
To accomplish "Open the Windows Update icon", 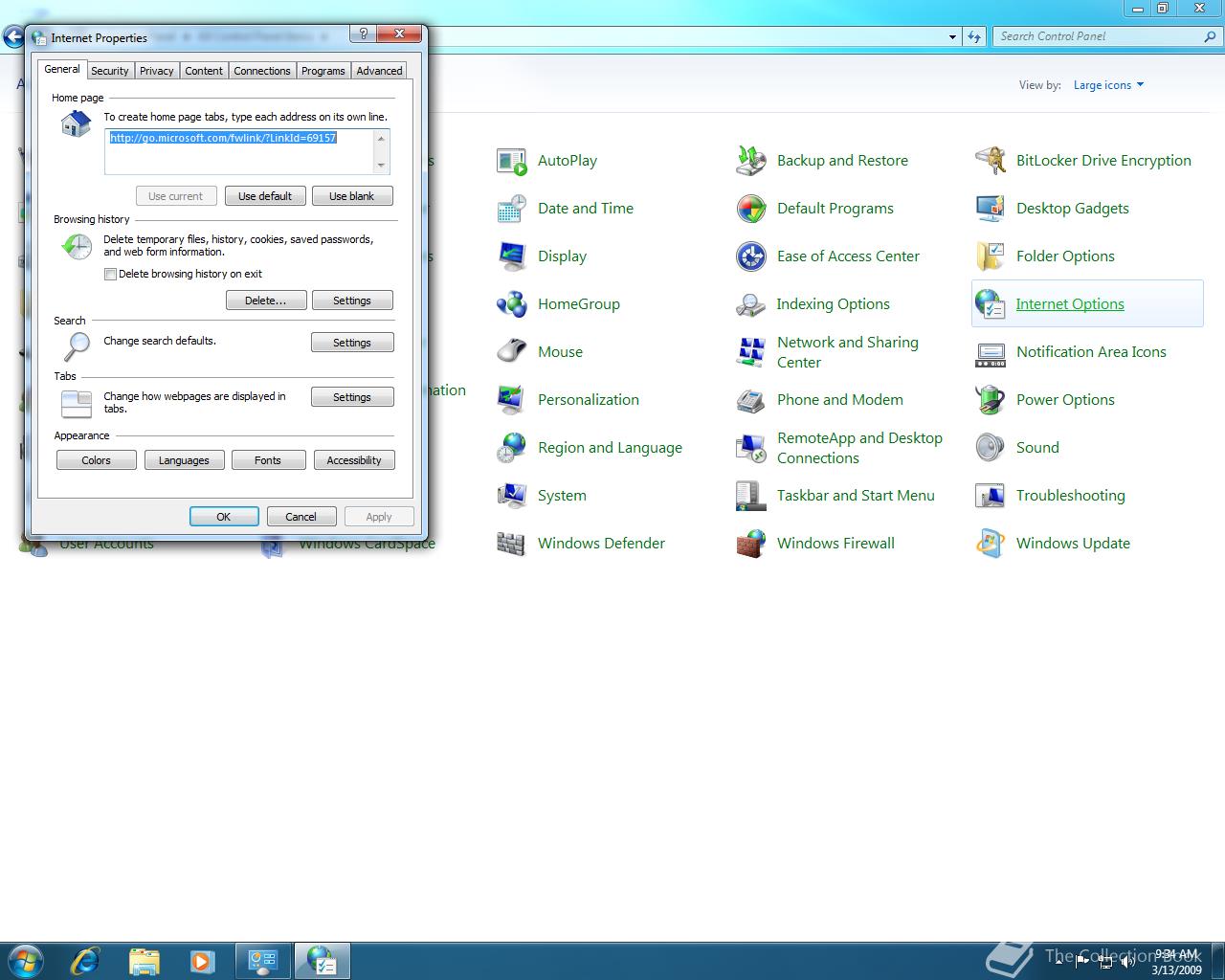I will point(991,544).
